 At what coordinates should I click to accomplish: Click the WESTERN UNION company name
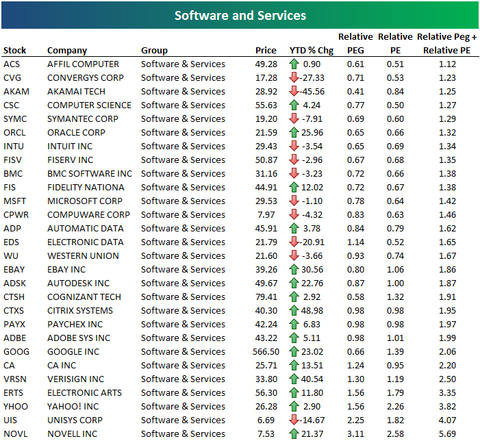coord(83,256)
